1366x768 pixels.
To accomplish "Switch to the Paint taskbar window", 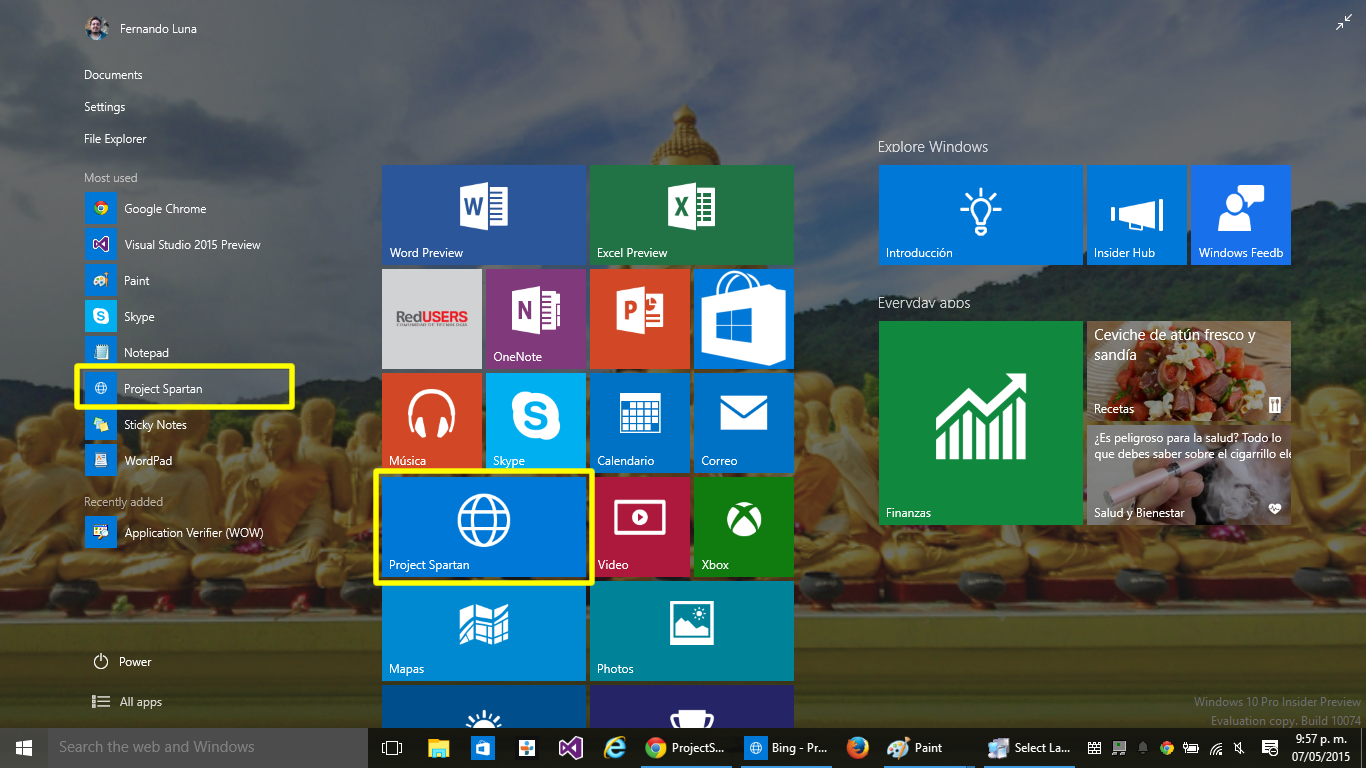I will pyautogui.click(x=927, y=747).
